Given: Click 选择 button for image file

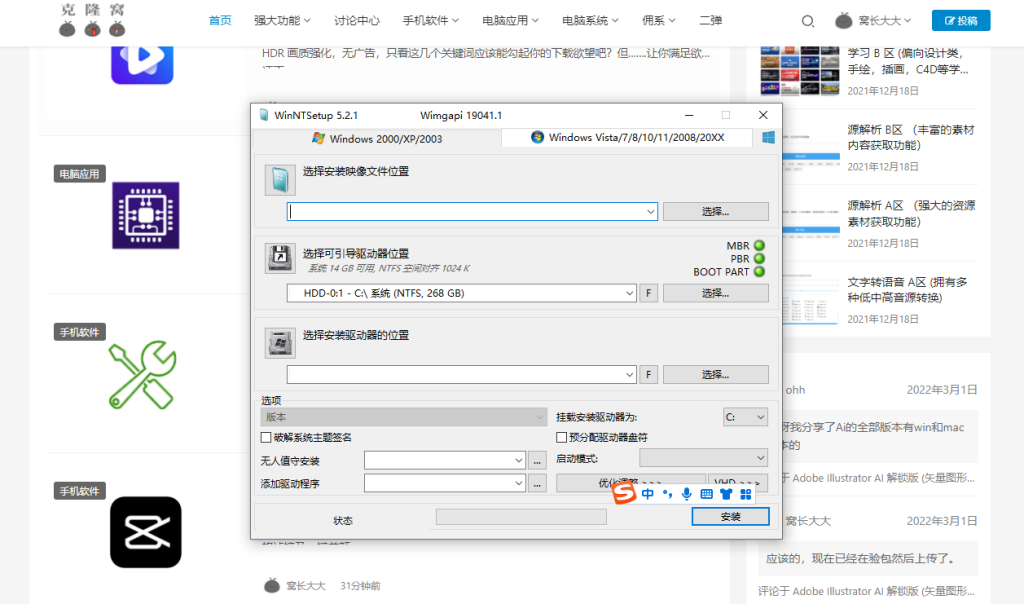Looking at the screenshot, I should click(x=716, y=212).
